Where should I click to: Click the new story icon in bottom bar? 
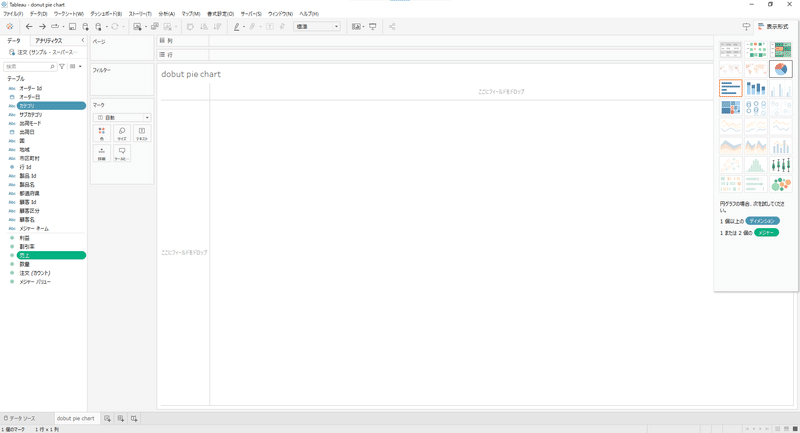click(134, 418)
